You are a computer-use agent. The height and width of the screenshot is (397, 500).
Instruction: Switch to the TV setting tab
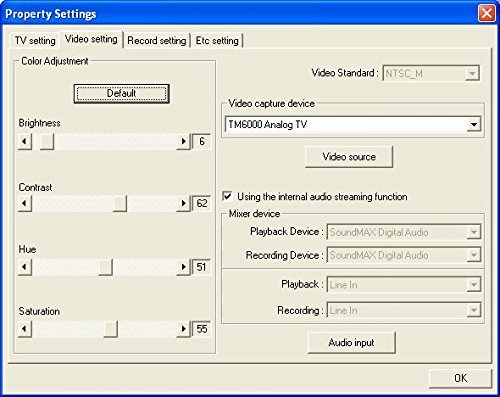pos(35,41)
